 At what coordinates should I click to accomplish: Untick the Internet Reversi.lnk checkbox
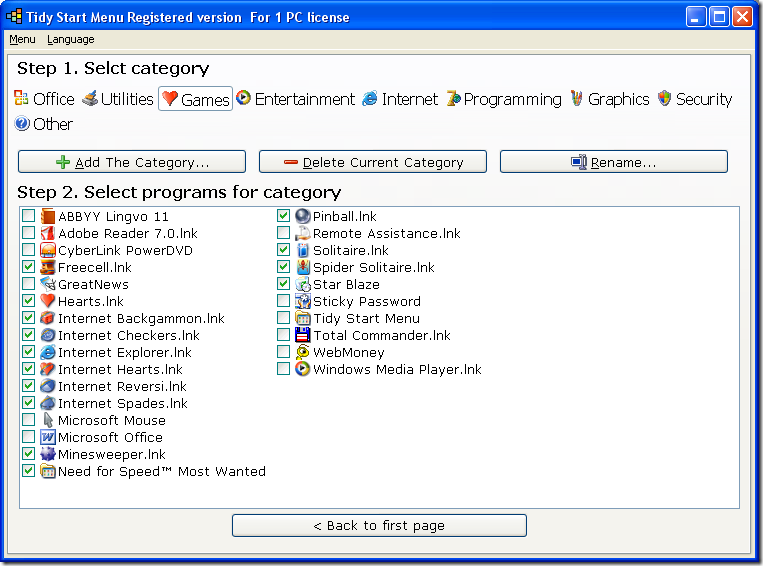point(29,386)
